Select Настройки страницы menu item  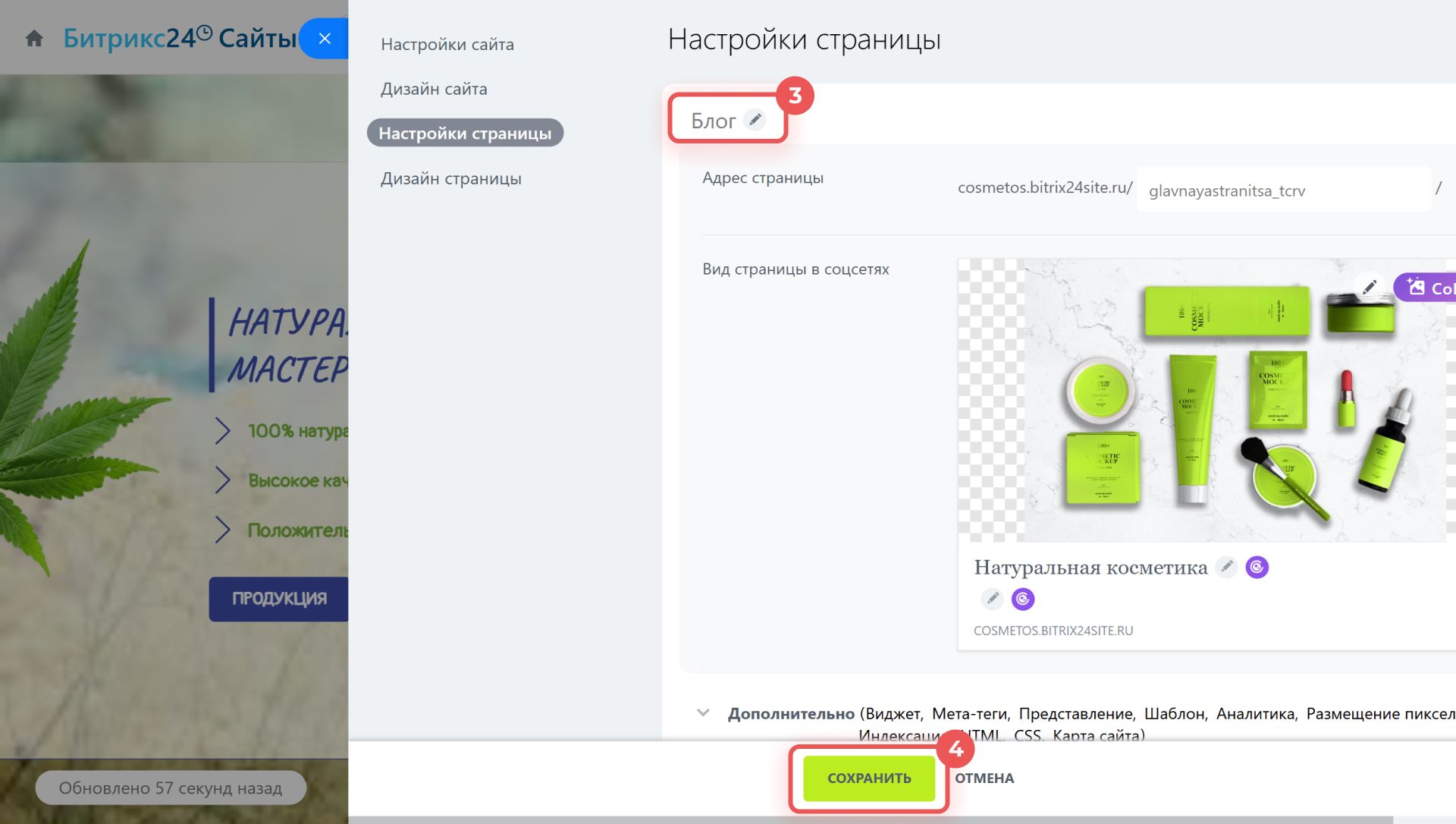(x=465, y=134)
